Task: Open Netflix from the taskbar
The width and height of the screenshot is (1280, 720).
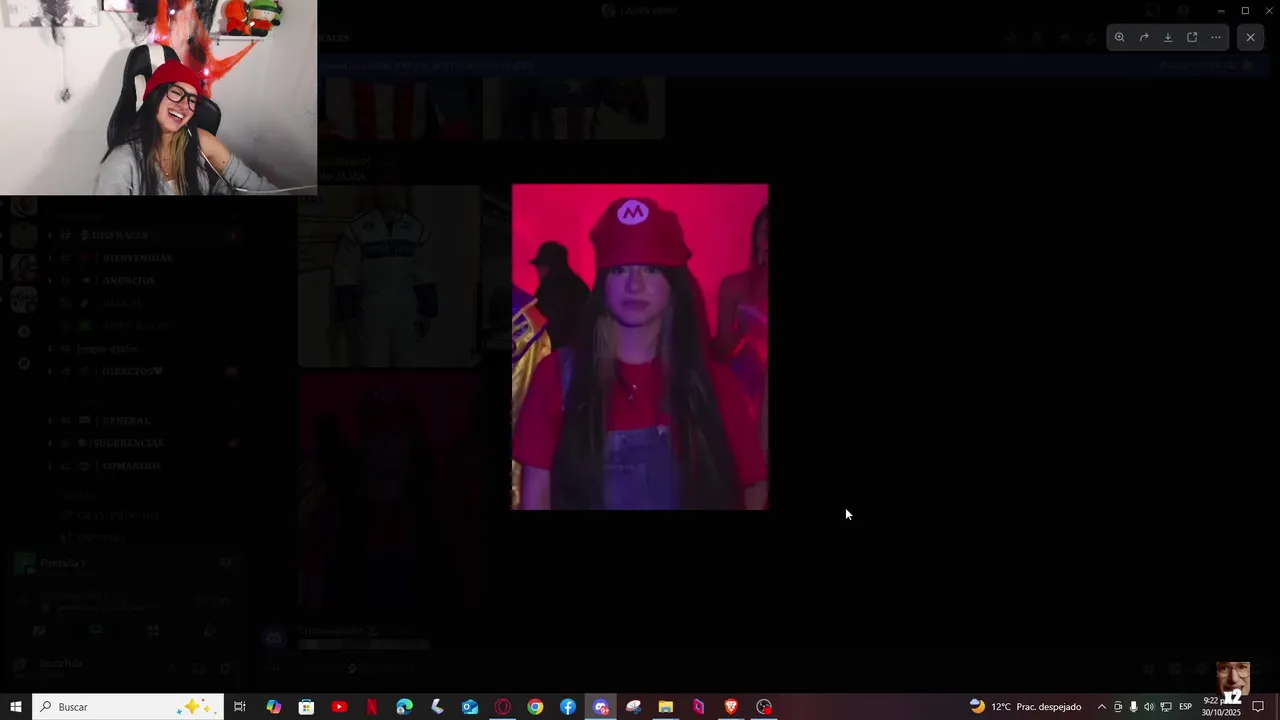Action: pos(372,707)
